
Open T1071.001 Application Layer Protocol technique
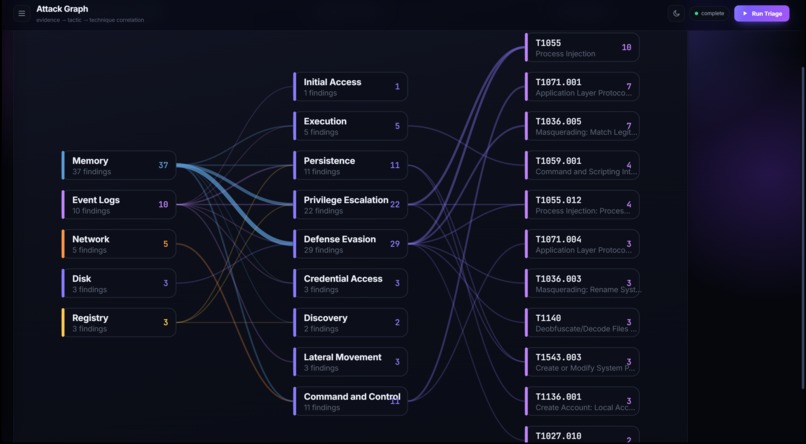tap(582, 86)
